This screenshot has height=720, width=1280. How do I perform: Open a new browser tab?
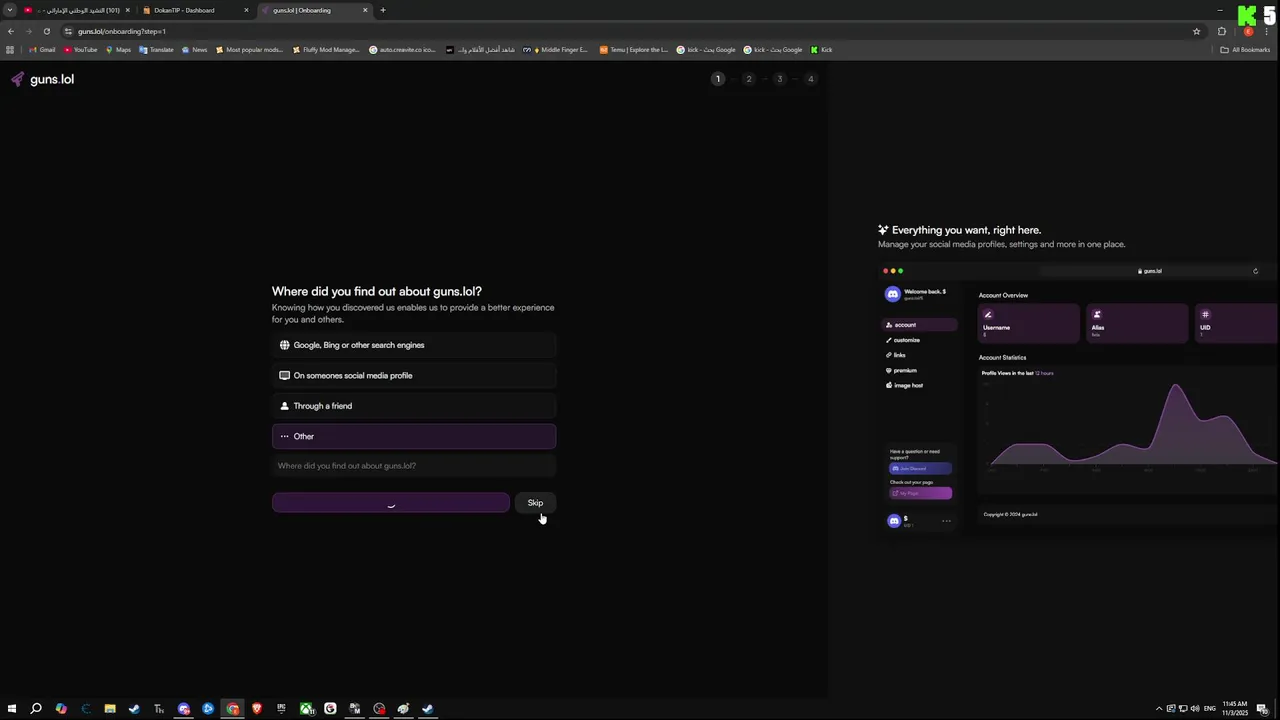pos(383,10)
